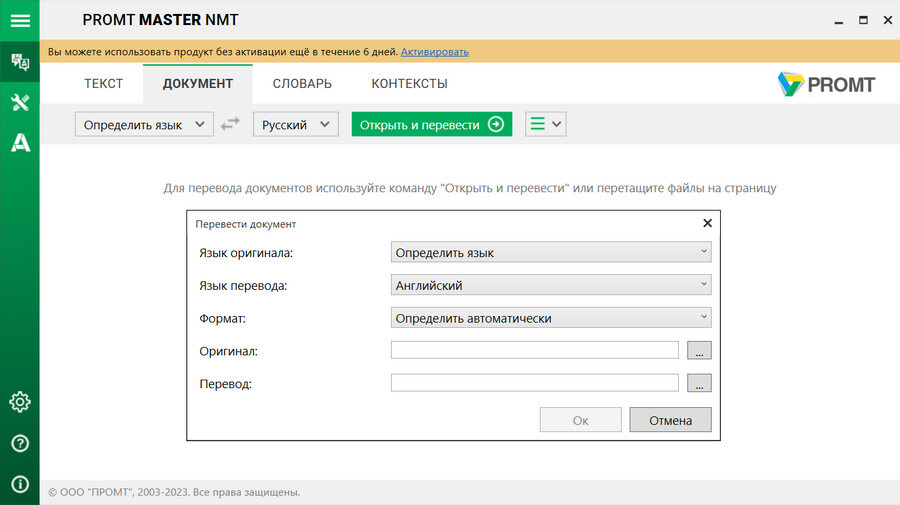
Task: Open the hamburger main menu
Action: (x=20, y=21)
